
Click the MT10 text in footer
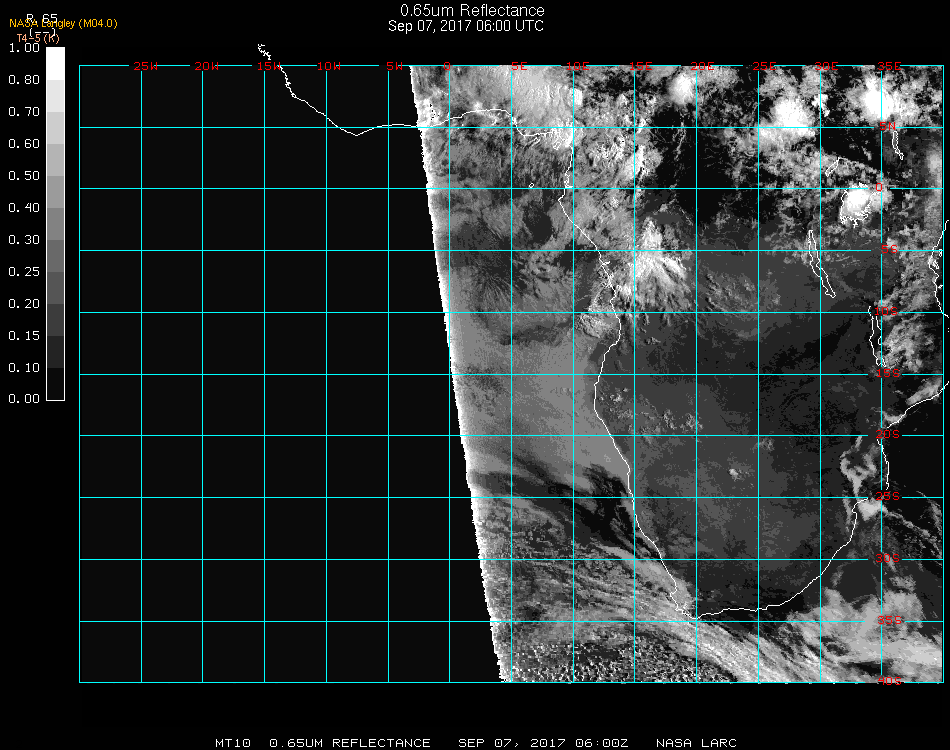pyautogui.click(x=233, y=743)
